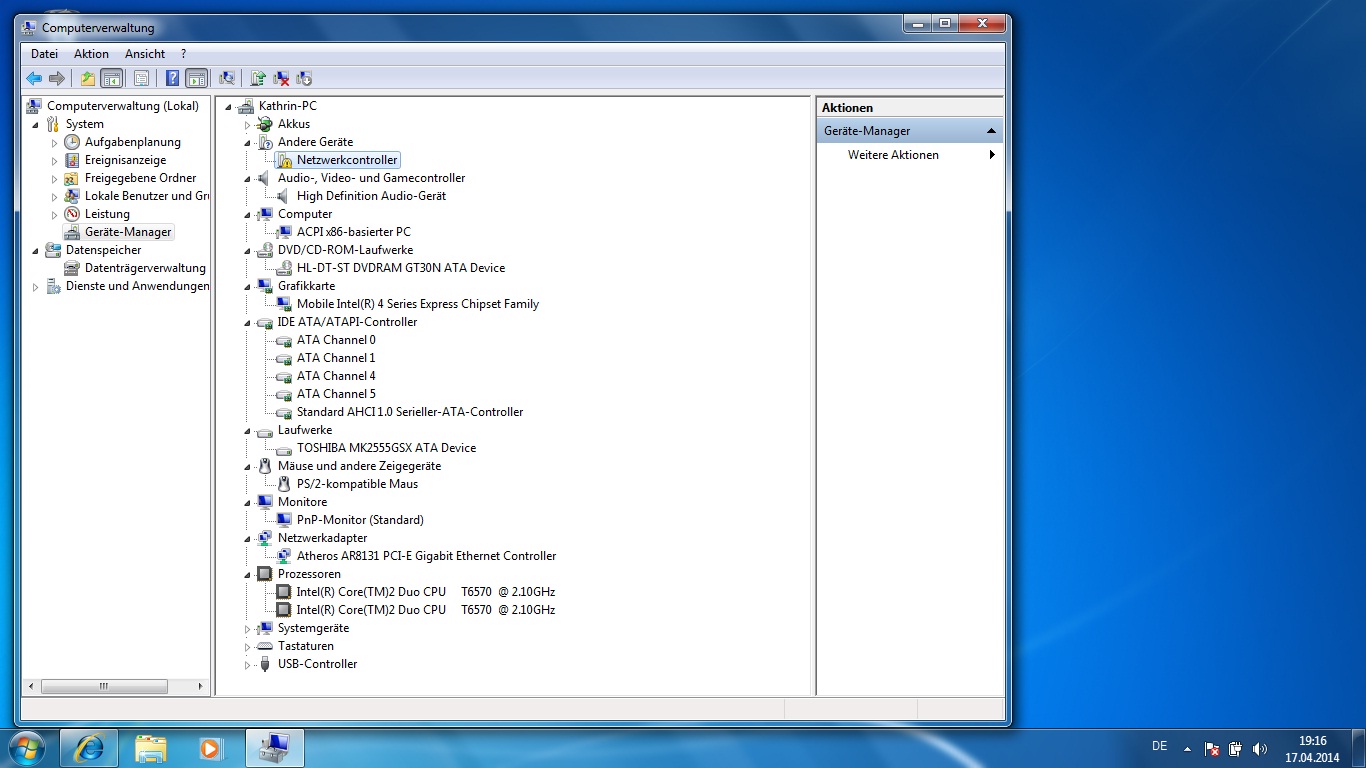The height and width of the screenshot is (768, 1366).
Task: Expand the Tastaturen category
Action: click(248, 647)
